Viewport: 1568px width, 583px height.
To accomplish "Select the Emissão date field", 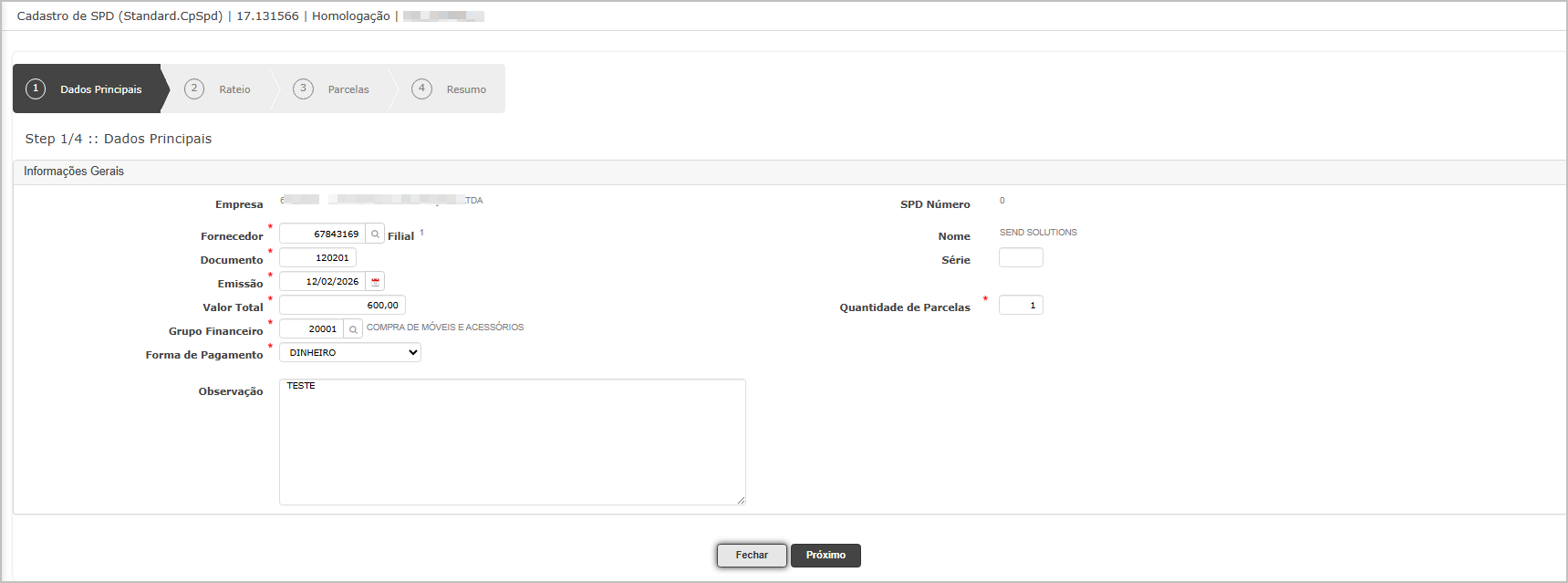I will coord(323,282).
